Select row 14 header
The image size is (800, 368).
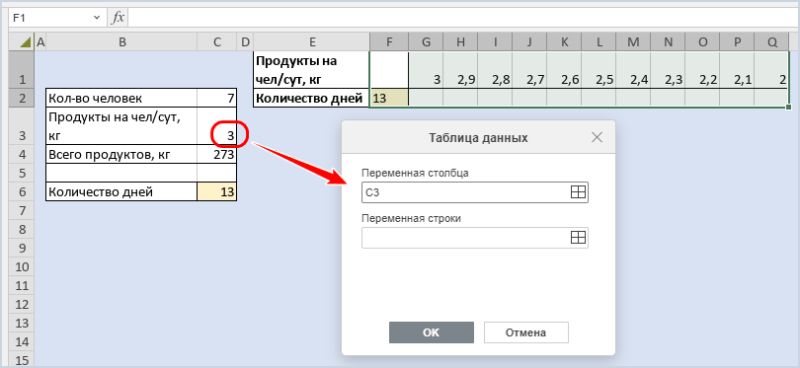pos(21,342)
